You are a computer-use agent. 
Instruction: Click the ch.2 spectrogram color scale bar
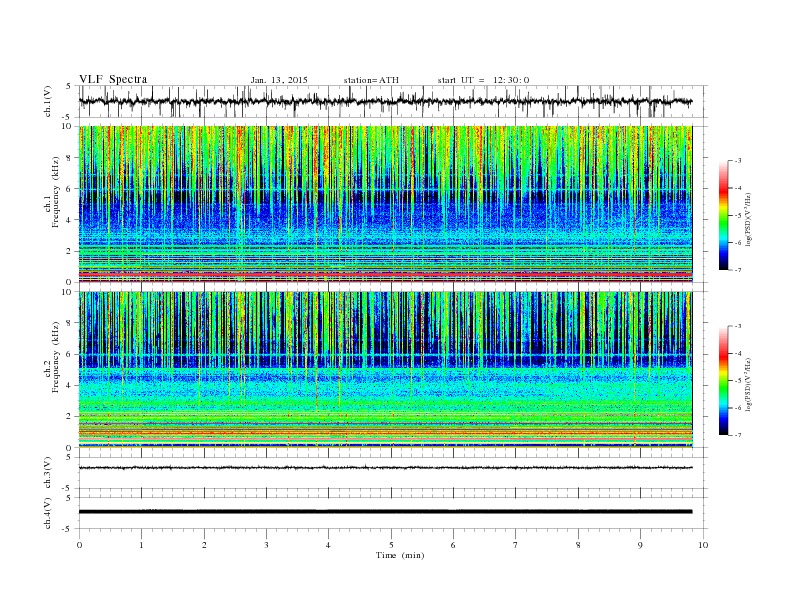[x=723, y=381]
